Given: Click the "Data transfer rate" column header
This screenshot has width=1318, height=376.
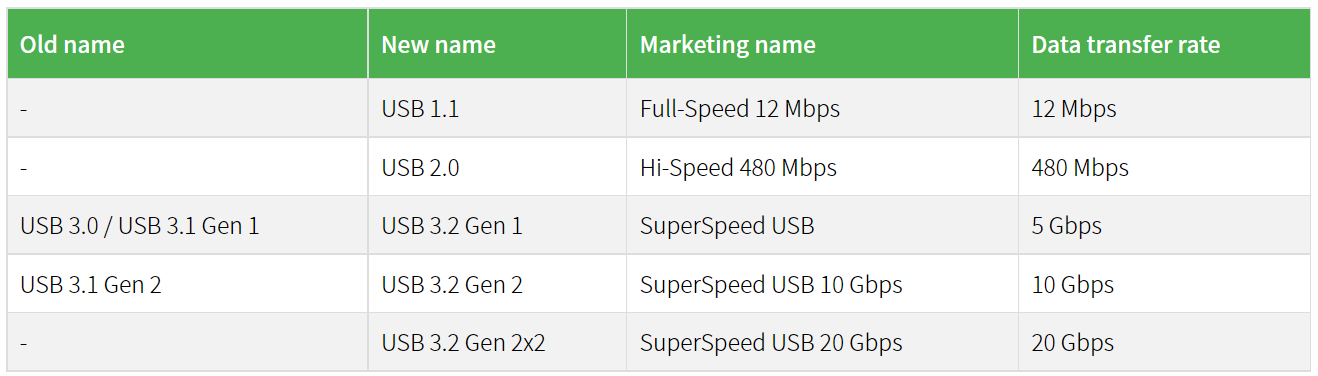Looking at the screenshot, I should coord(1164,44).
